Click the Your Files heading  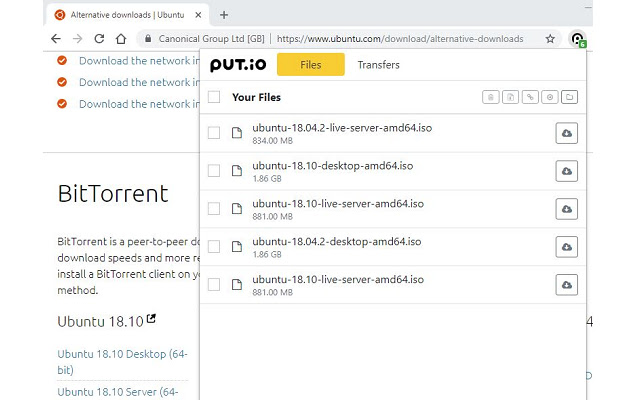click(256, 98)
